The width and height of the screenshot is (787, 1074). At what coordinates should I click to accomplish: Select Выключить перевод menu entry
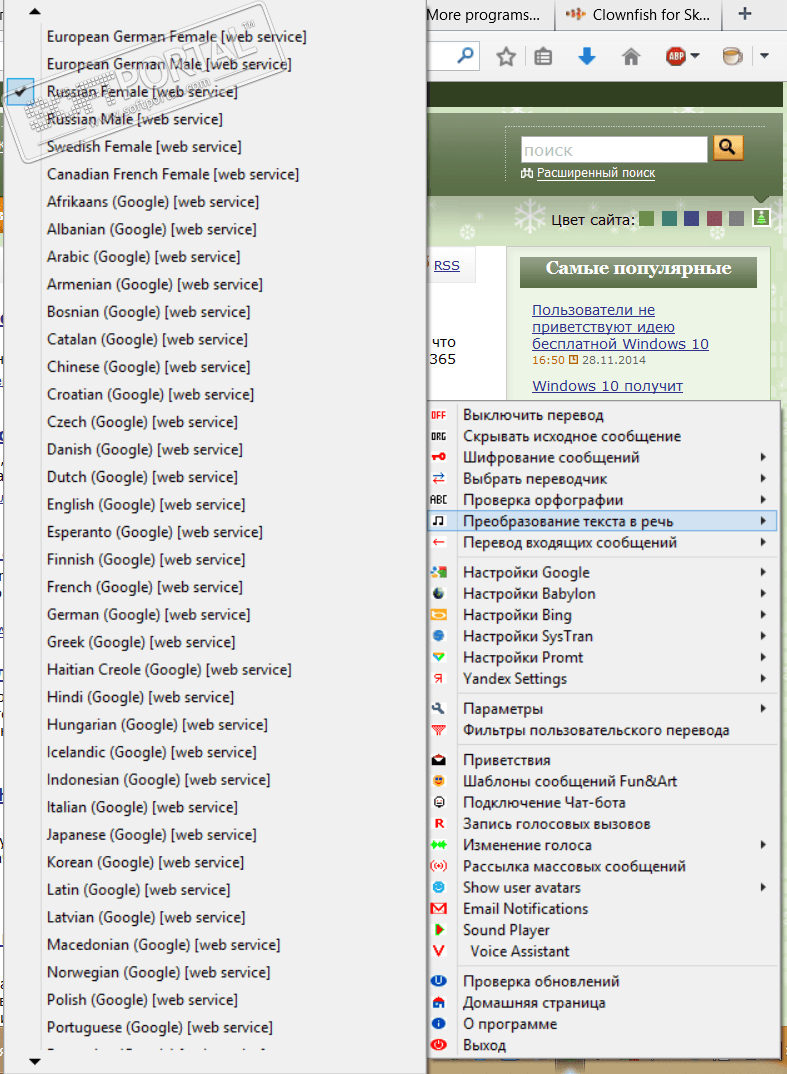click(603, 415)
